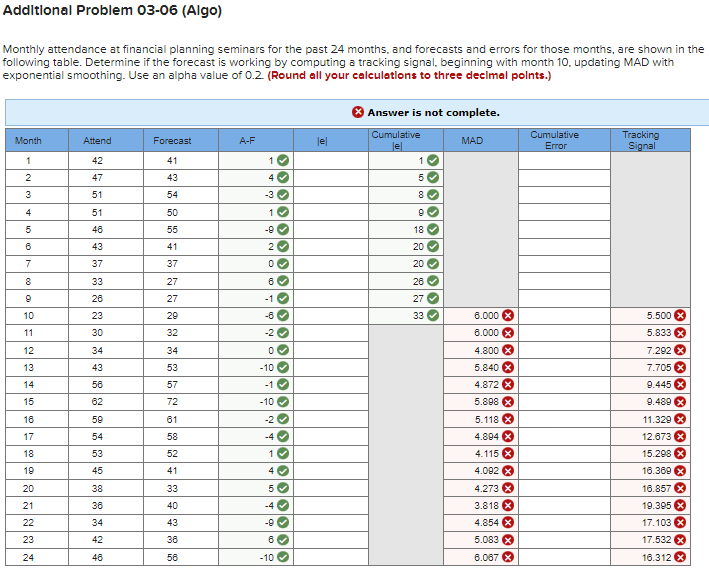Click the |e| input cell for month 24
The height and width of the screenshot is (573, 709).
pos(331,557)
